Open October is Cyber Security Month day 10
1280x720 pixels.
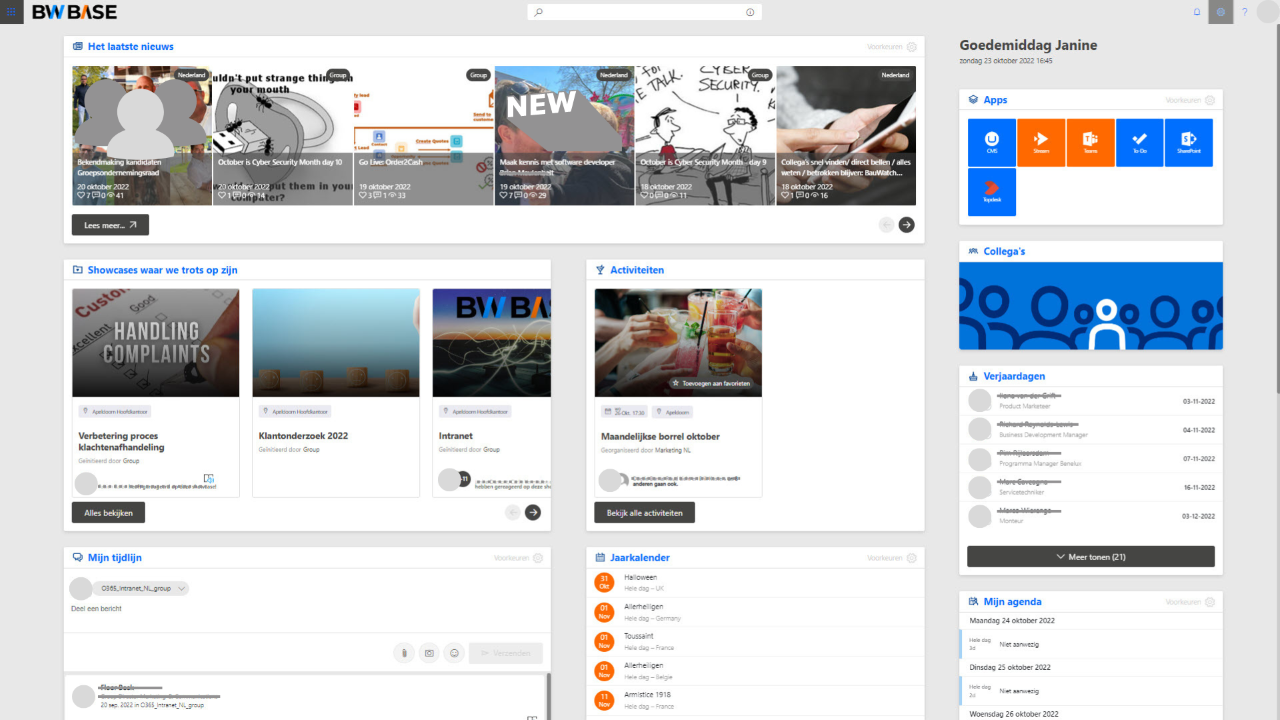[283, 135]
